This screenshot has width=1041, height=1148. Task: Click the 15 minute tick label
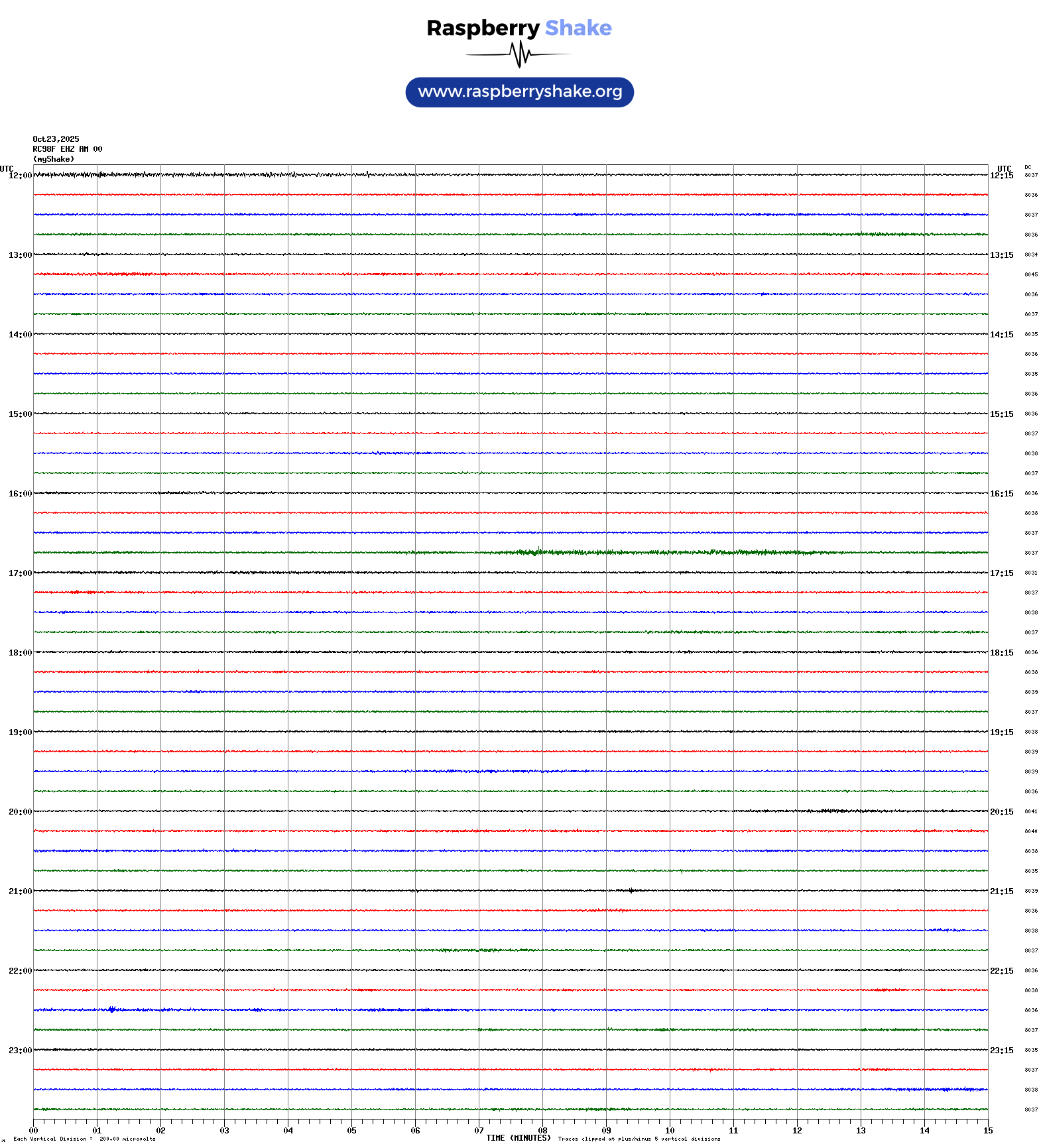987,1131
